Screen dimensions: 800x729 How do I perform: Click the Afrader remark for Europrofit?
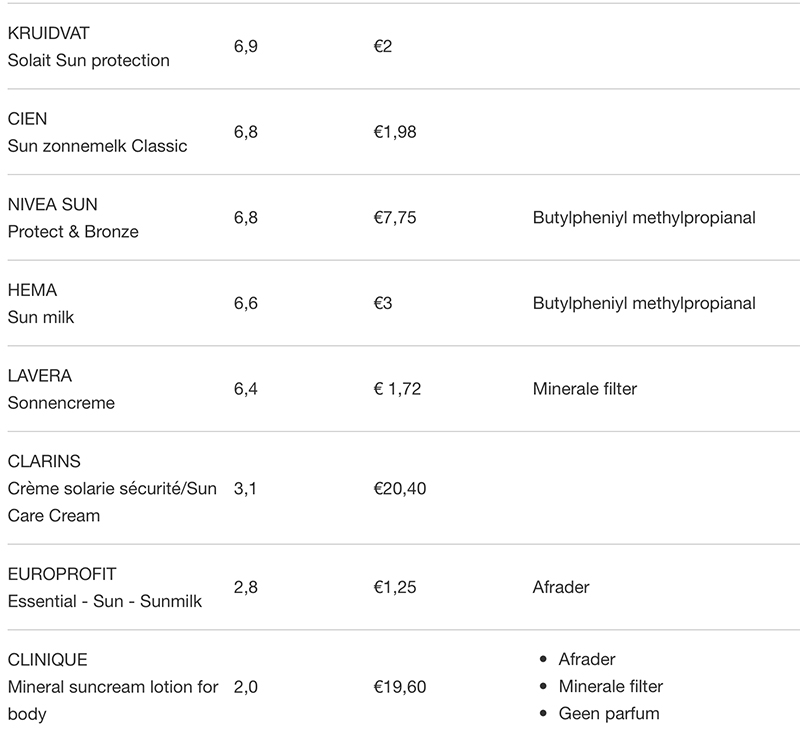pos(561,588)
